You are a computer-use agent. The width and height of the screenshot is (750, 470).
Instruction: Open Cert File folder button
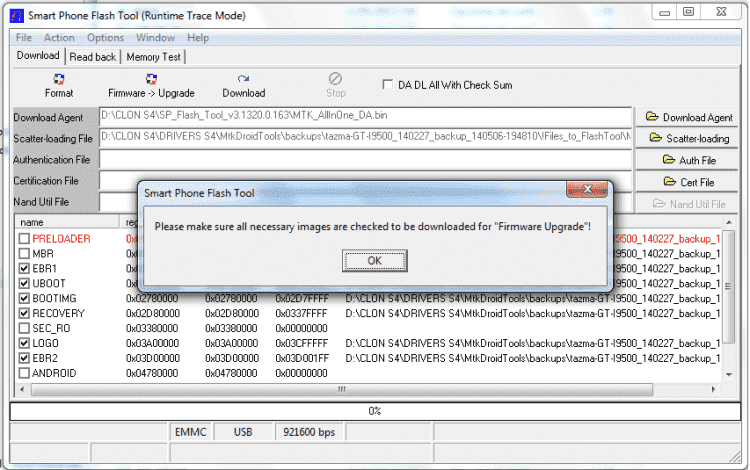click(x=687, y=182)
